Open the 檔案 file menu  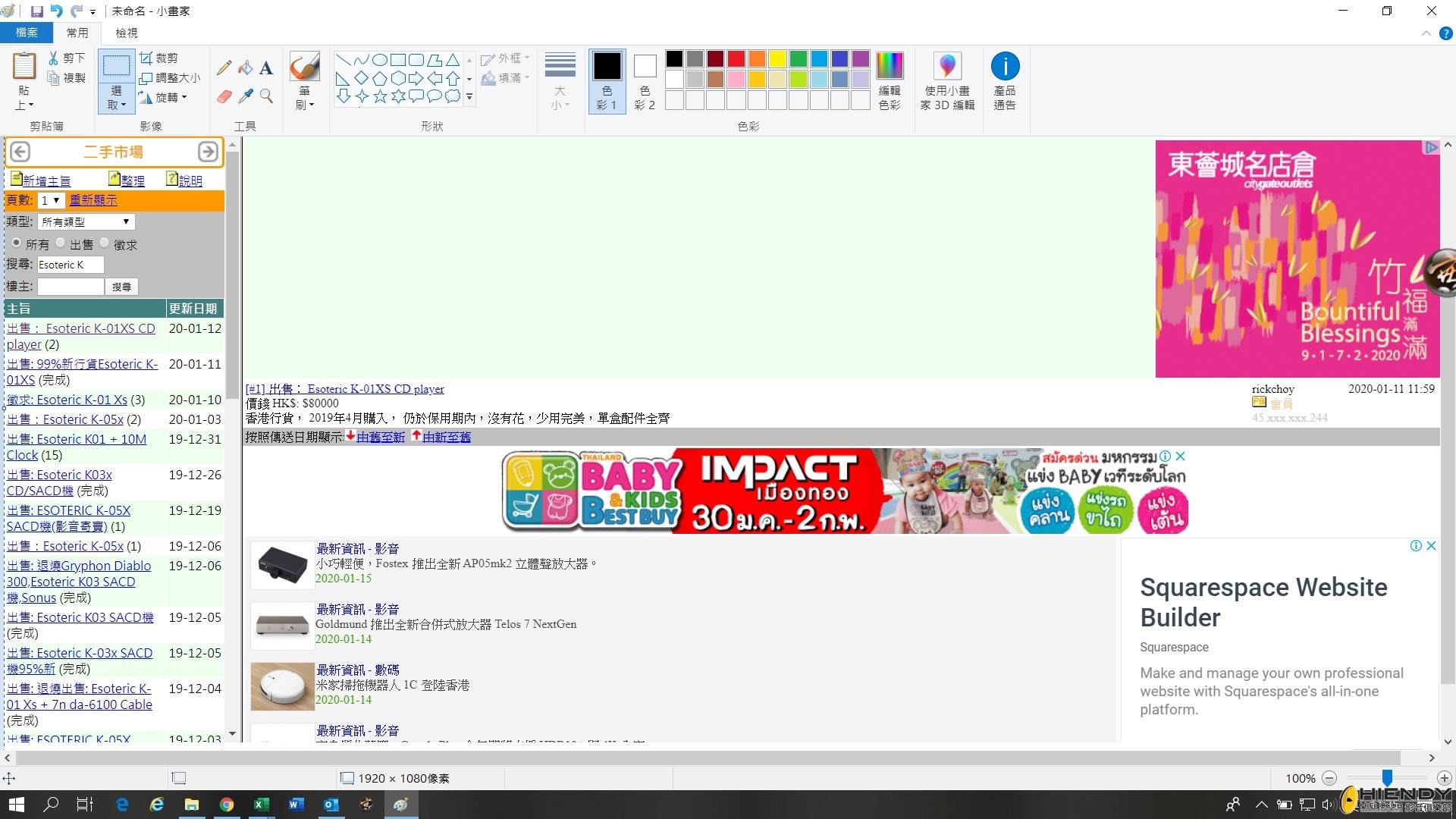[27, 33]
